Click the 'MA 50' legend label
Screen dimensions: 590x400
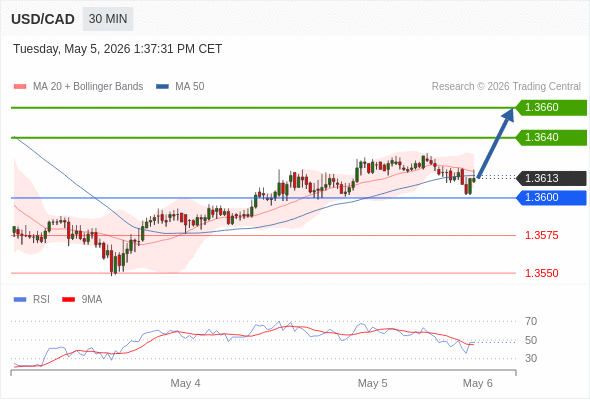pos(190,87)
